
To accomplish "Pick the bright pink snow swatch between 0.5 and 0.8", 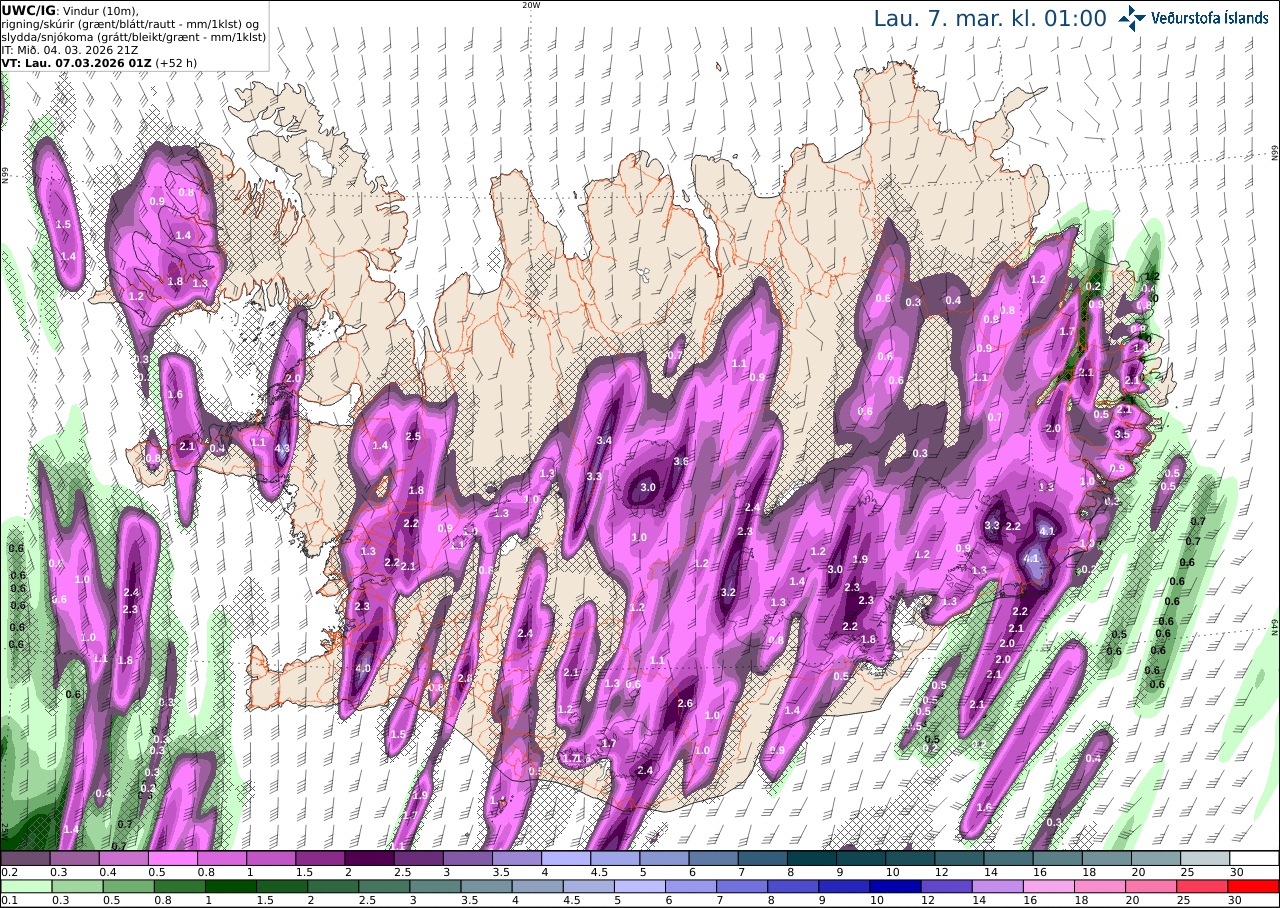I will pyautogui.click(x=173, y=858).
